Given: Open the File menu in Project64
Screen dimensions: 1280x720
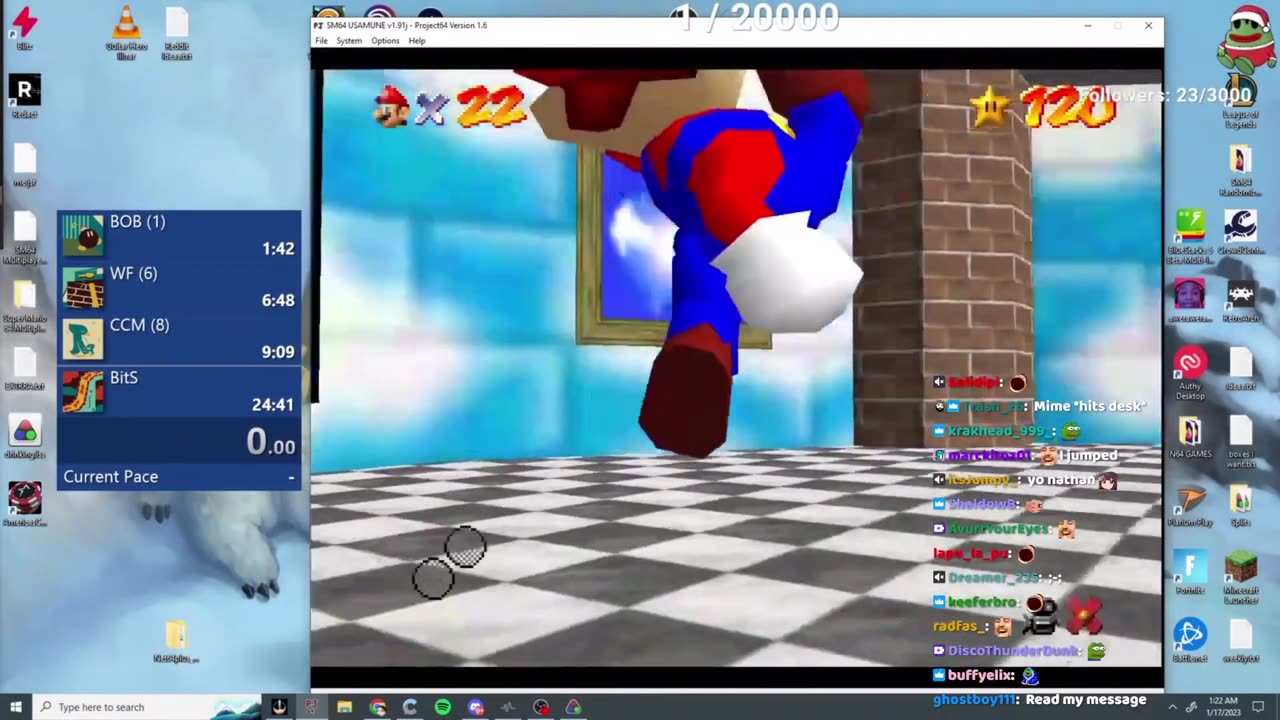Looking at the screenshot, I should click(x=321, y=41).
